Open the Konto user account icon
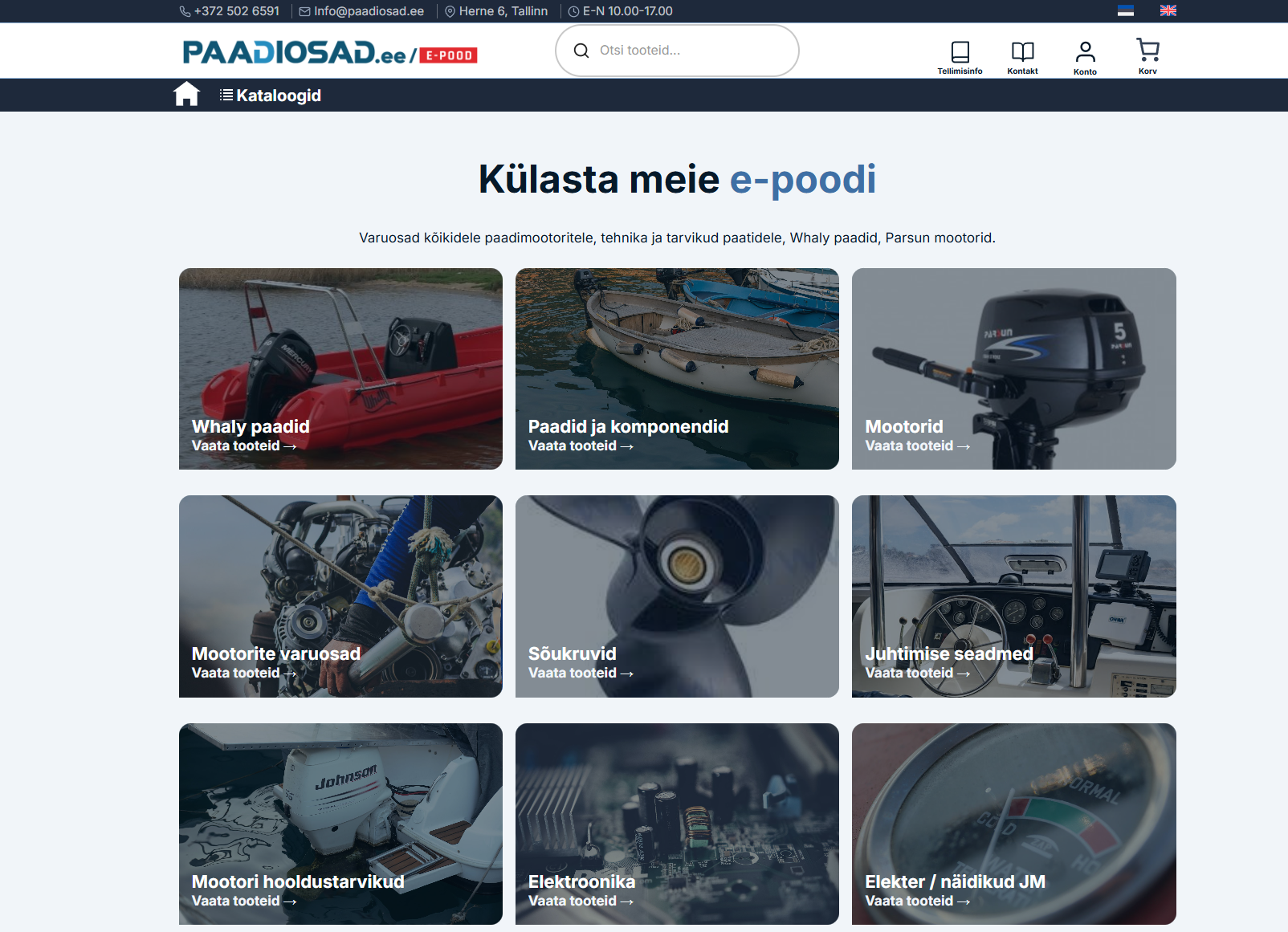1288x932 pixels. tap(1085, 52)
